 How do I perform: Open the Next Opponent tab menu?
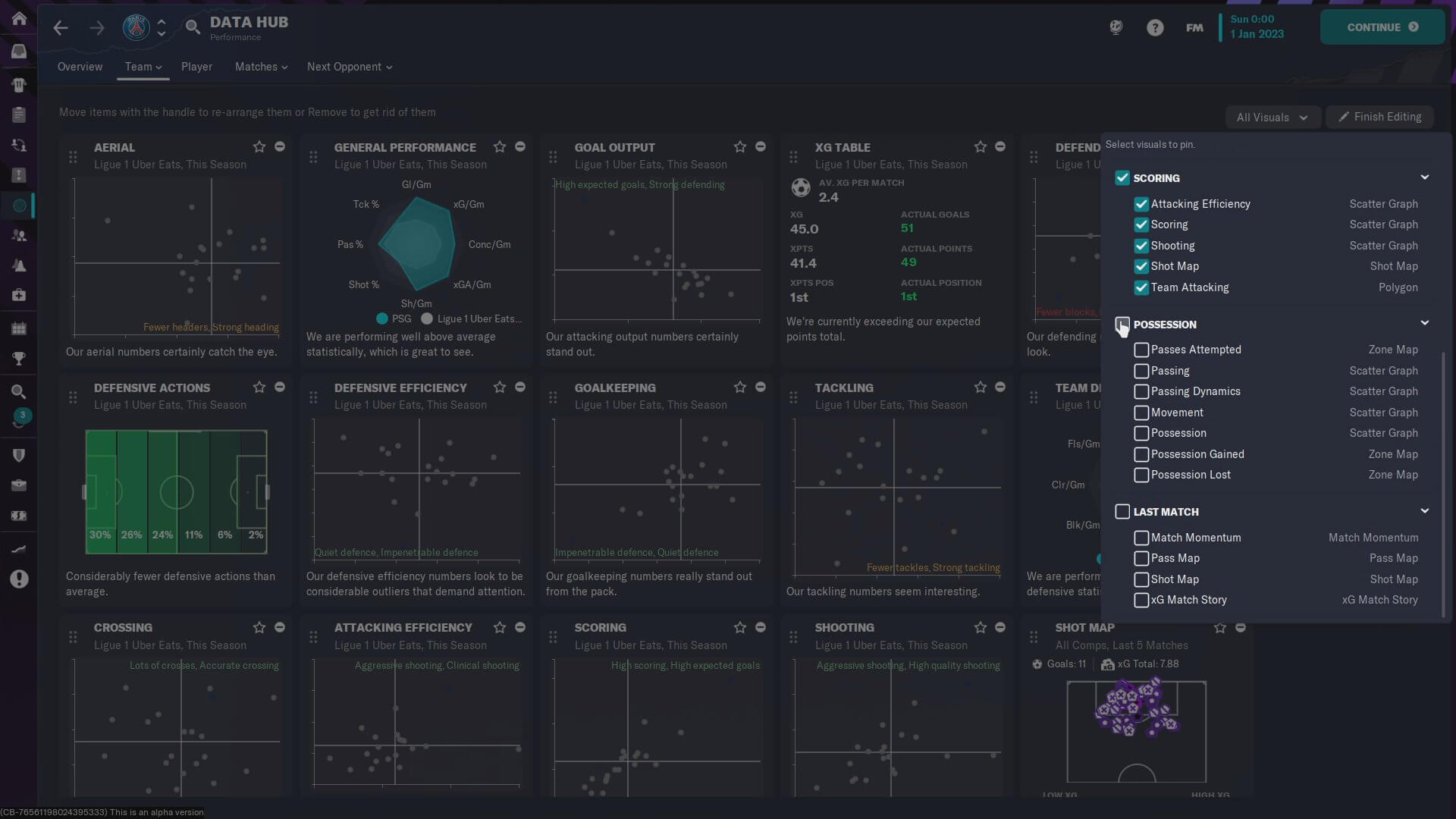349,67
